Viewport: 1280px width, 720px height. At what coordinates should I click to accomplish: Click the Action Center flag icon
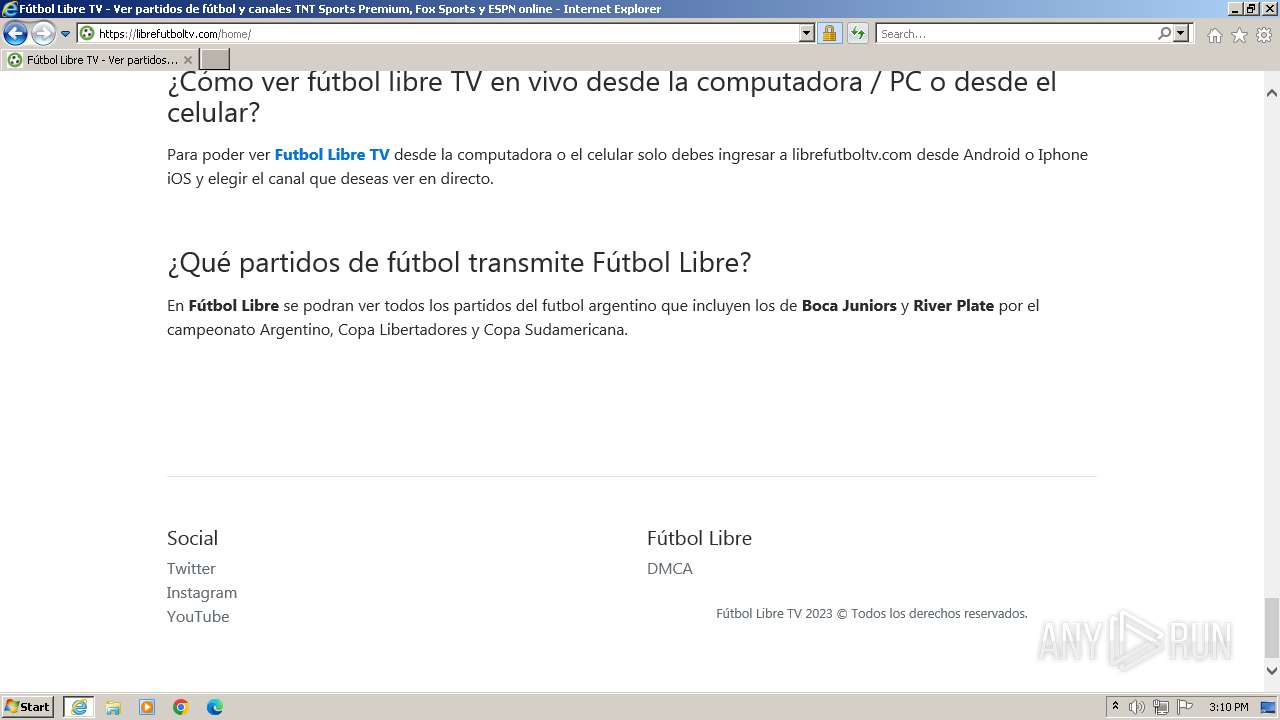[x=1185, y=707]
